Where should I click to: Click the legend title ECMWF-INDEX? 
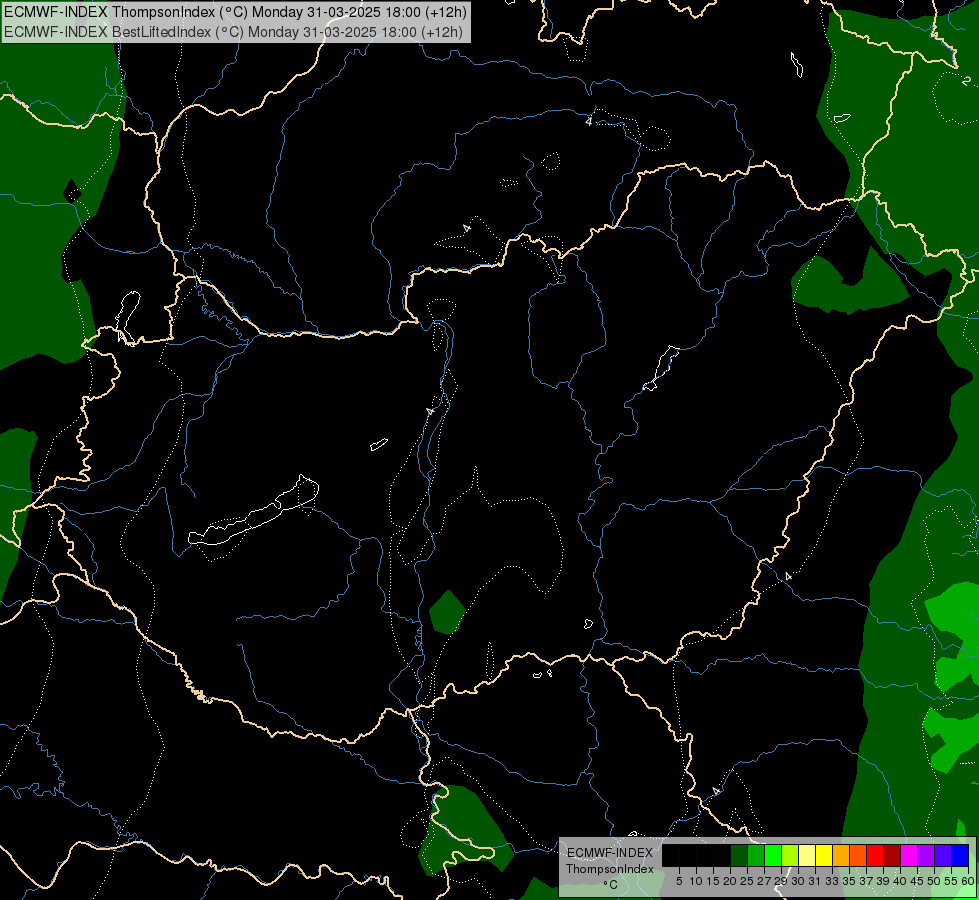pos(610,853)
